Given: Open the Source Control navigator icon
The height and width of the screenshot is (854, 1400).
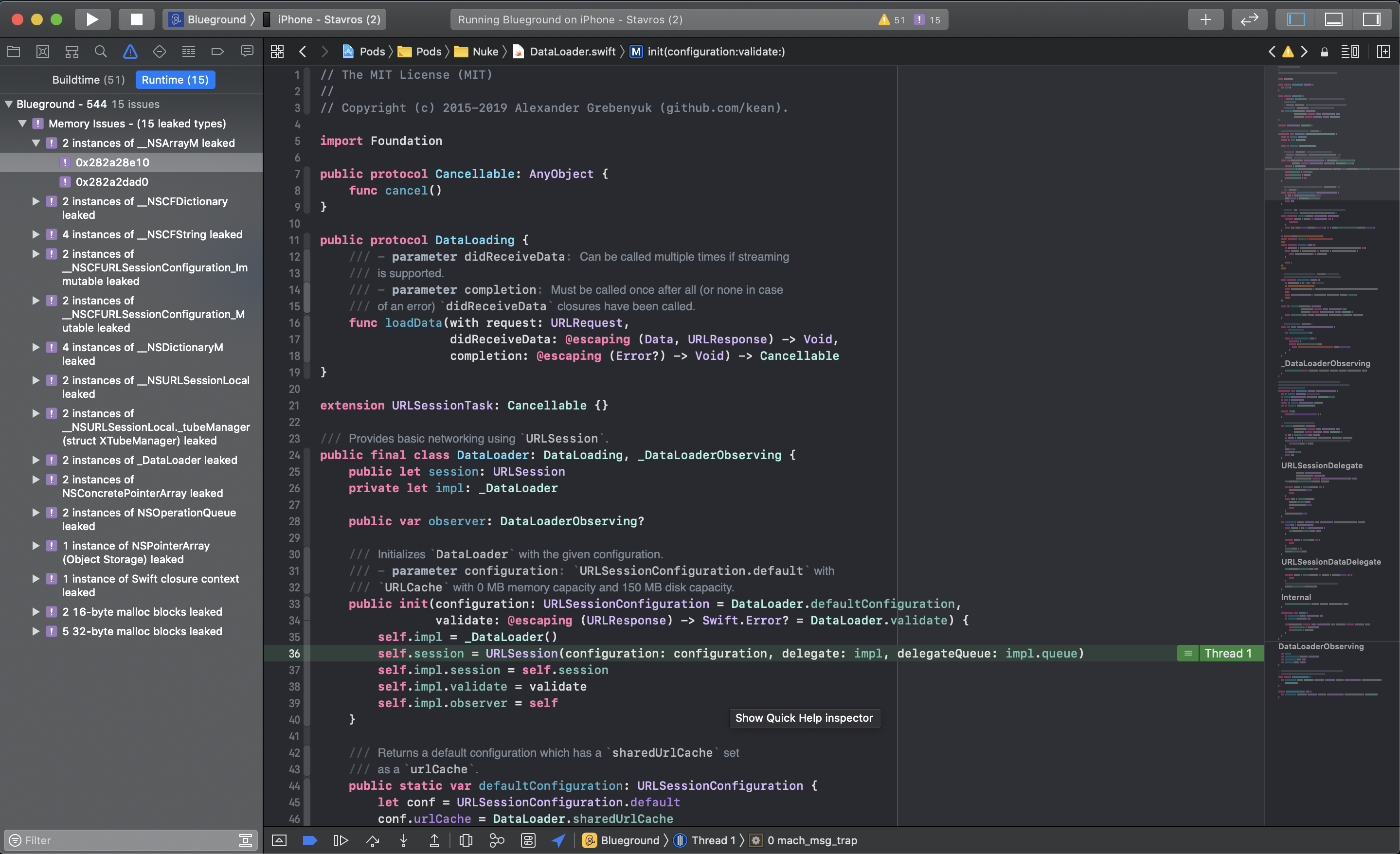Looking at the screenshot, I should (43, 52).
